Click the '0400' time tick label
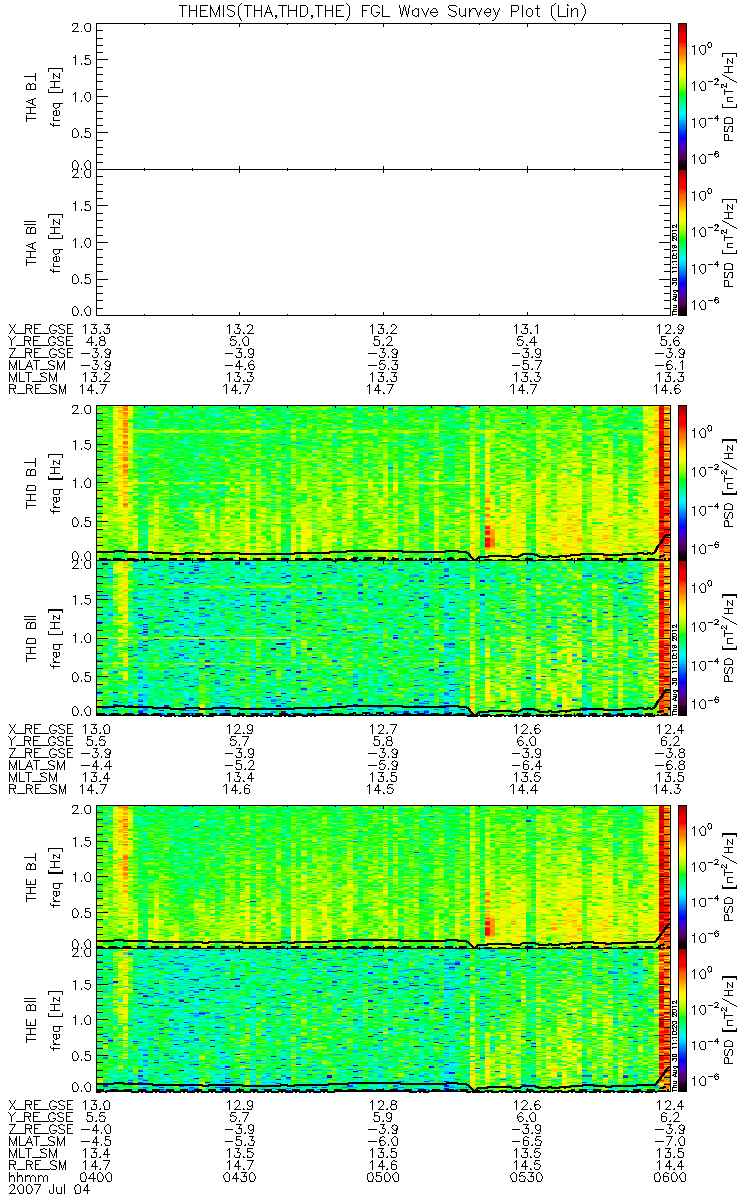Image resolution: width=750 pixels, height=1200 pixels. pos(98,1177)
